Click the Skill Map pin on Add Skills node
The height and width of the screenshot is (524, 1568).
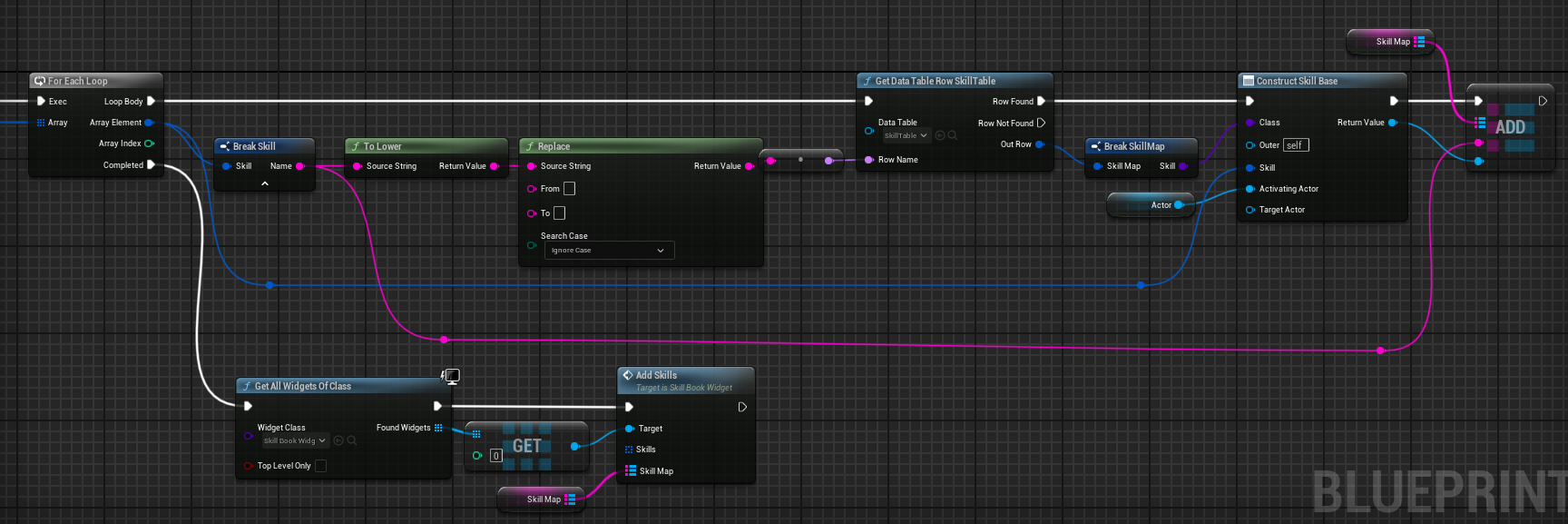tap(631, 470)
